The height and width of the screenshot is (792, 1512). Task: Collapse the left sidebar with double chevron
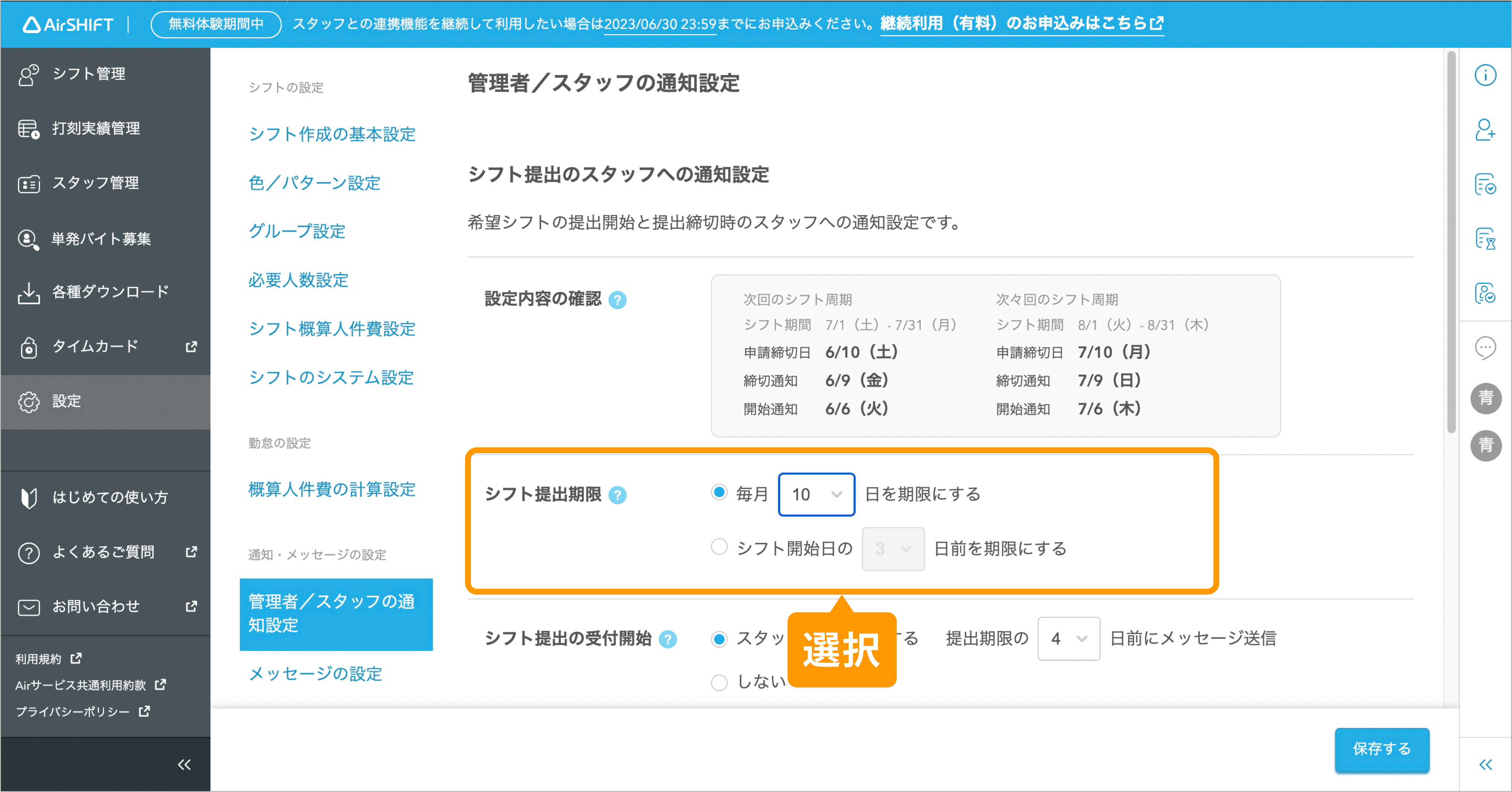[184, 765]
